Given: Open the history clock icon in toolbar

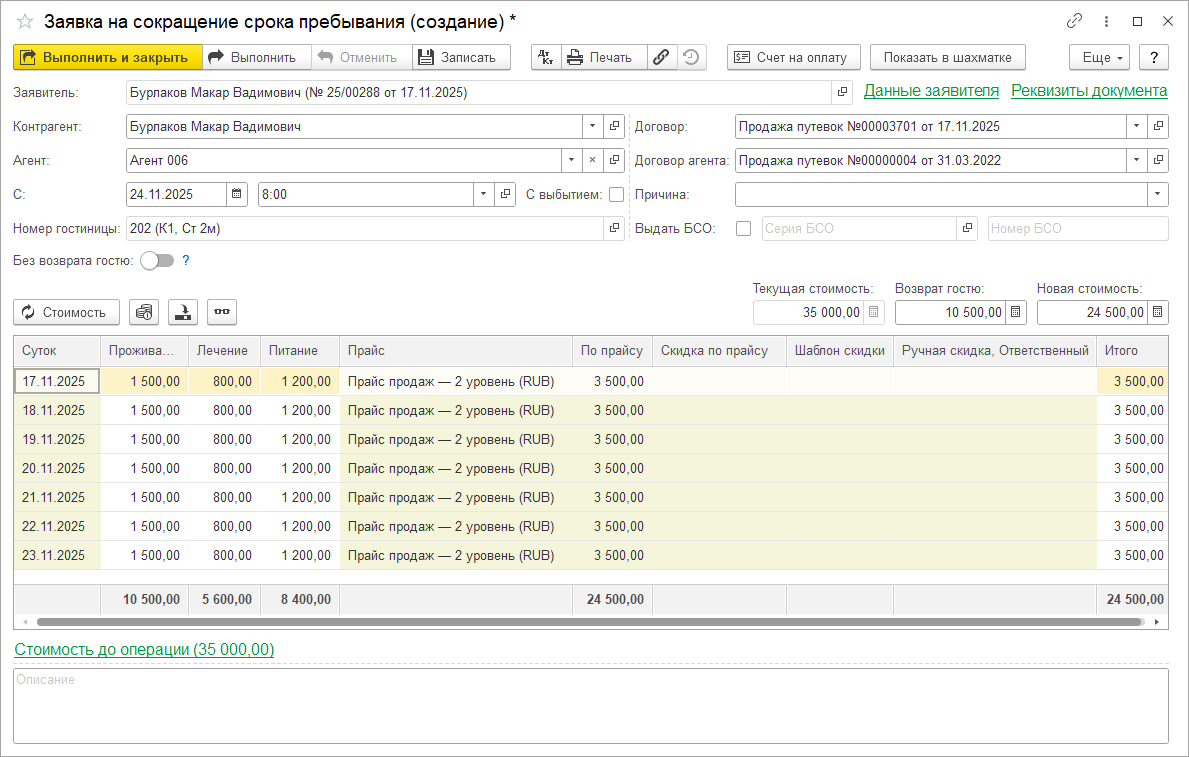Looking at the screenshot, I should click(691, 57).
